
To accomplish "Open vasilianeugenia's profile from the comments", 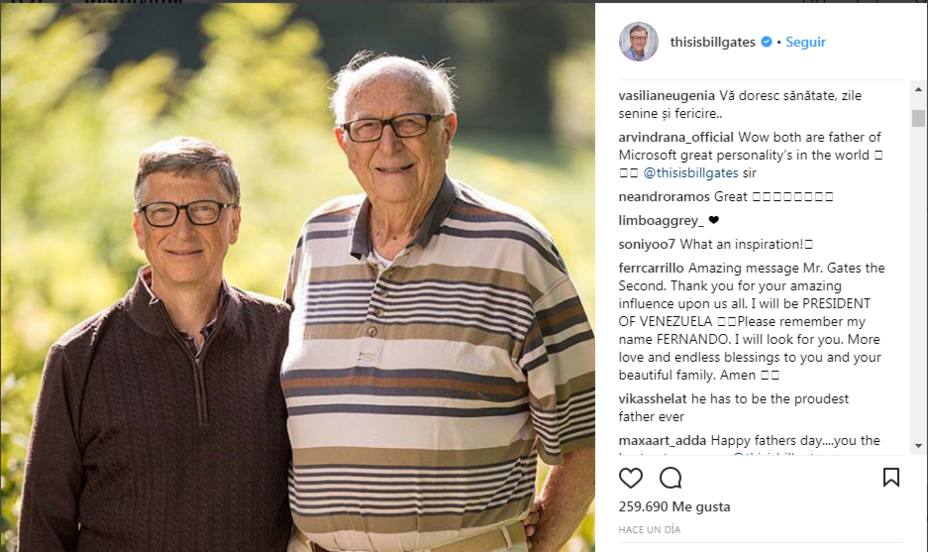I will tap(666, 95).
